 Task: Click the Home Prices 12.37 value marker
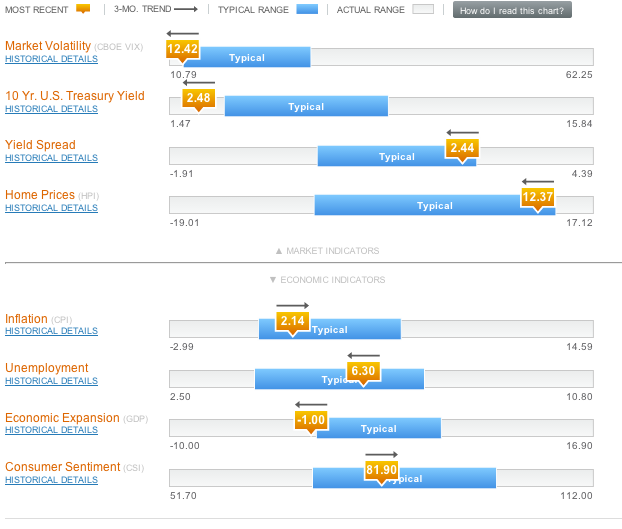click(x=537, y=197)
